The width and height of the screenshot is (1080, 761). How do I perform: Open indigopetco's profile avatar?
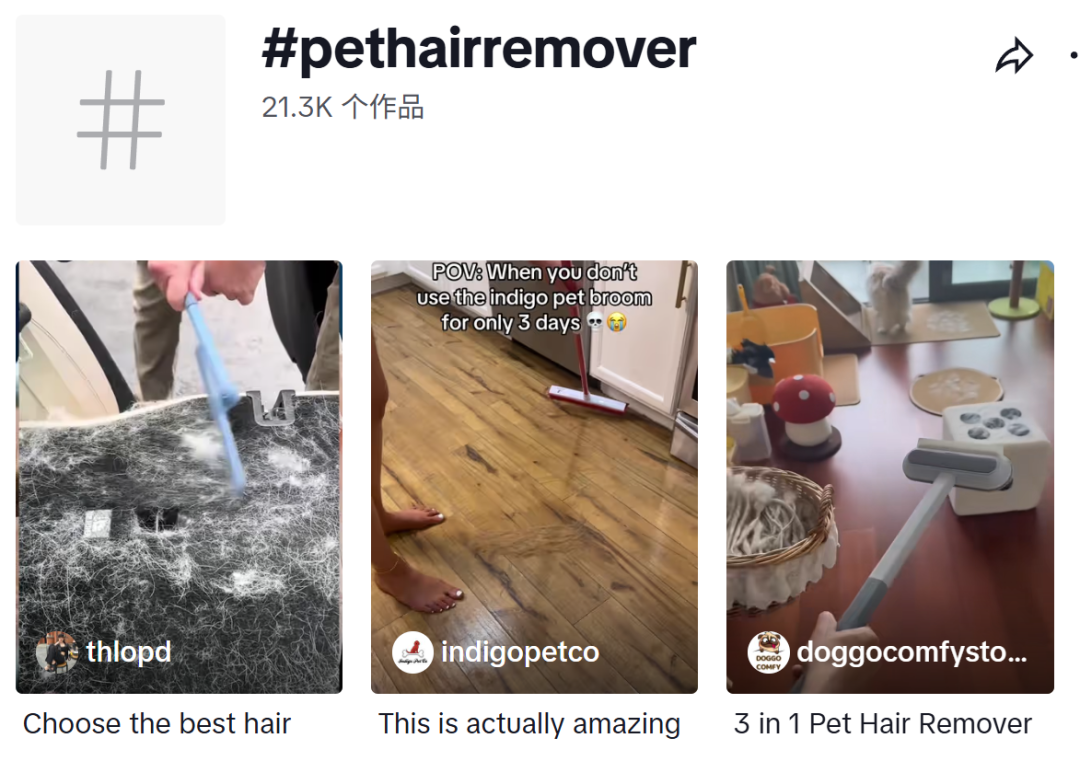tap(413, 652)
